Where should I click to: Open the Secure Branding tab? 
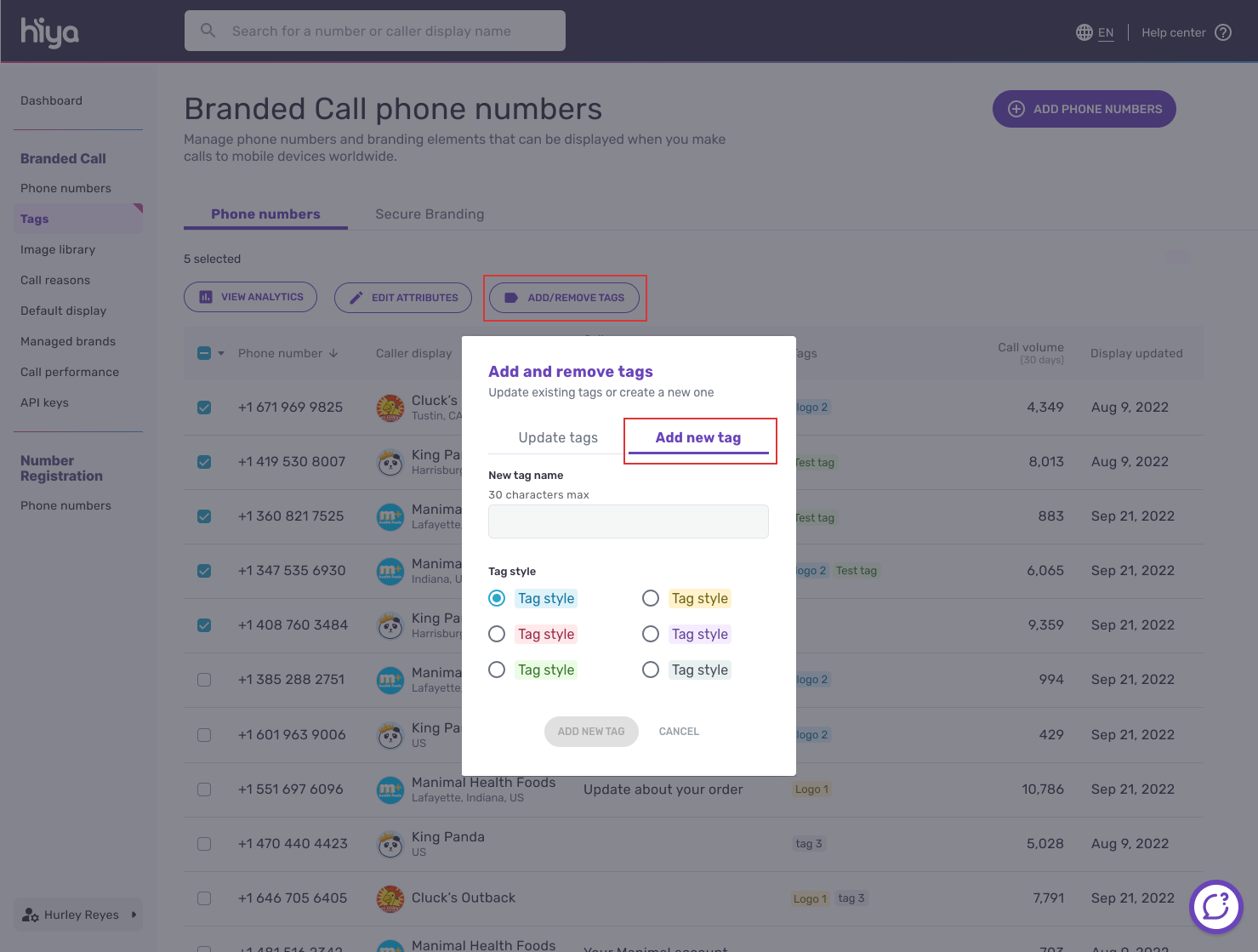[430, 214]
